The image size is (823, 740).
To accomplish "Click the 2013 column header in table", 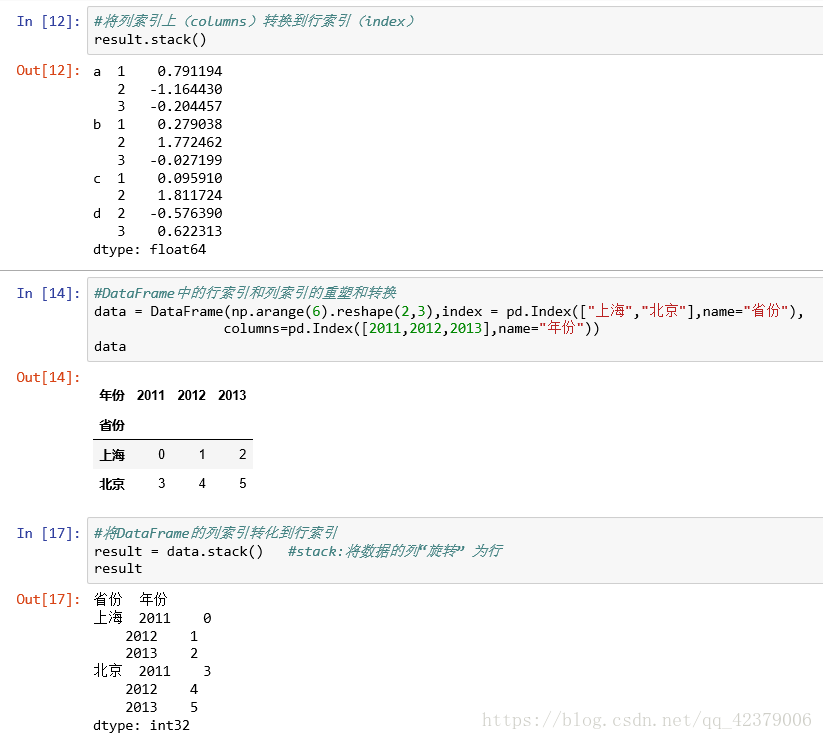I will [232, 395].
